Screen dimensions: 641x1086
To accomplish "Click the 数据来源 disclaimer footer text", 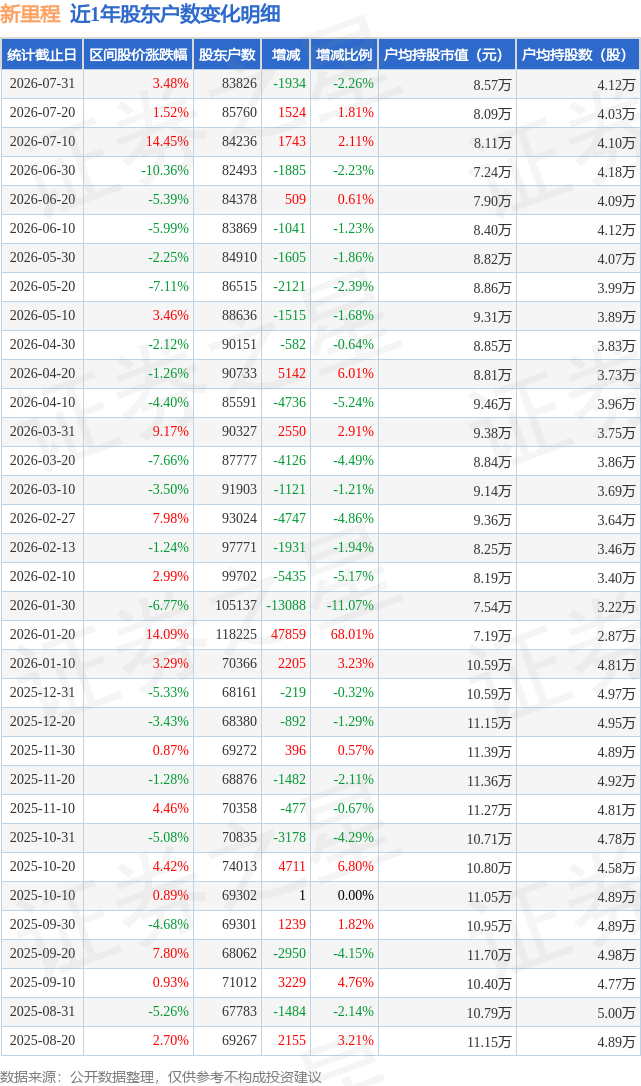I will tap(161, 1077).
